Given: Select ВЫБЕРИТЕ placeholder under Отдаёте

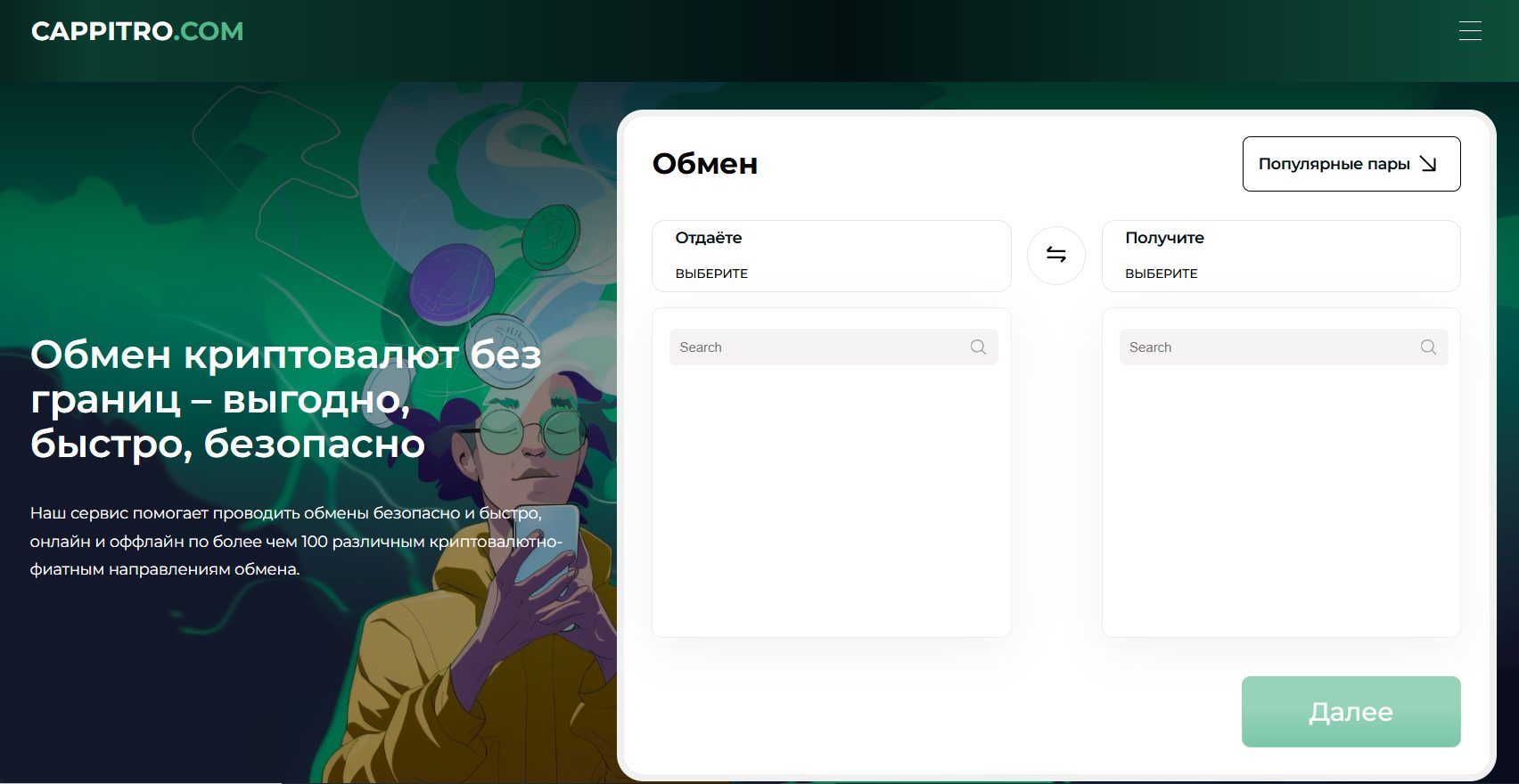Looking at the screenshot, I should click(x=711, y=274).
